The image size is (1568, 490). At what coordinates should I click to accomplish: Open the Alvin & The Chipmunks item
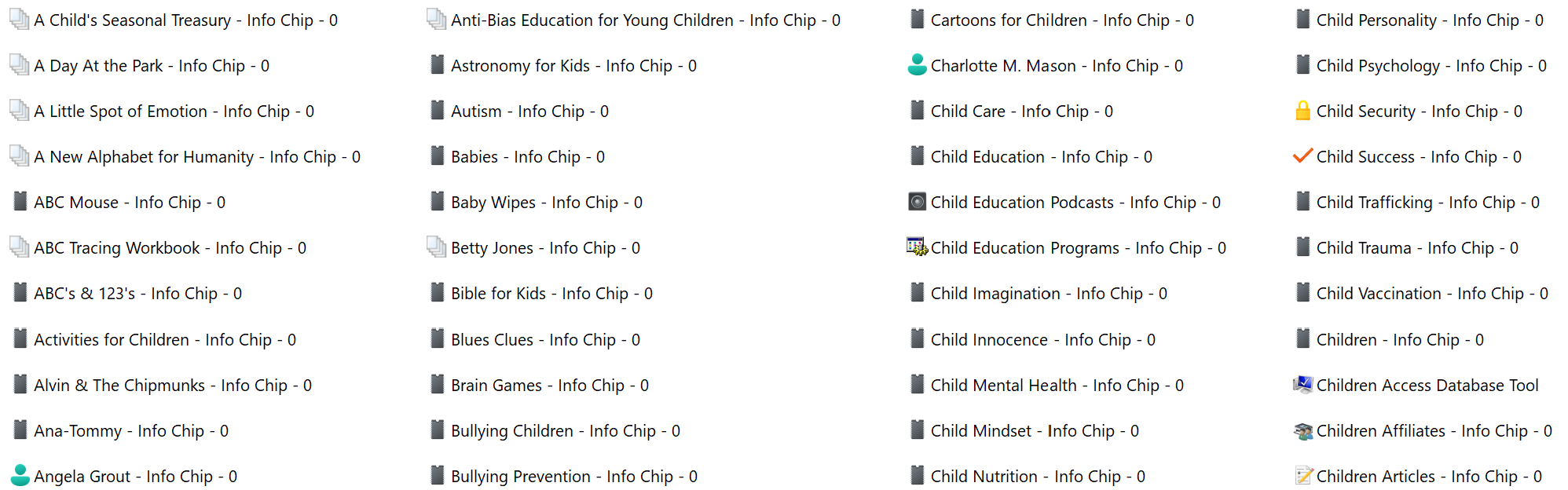click(x=172, y=386)
